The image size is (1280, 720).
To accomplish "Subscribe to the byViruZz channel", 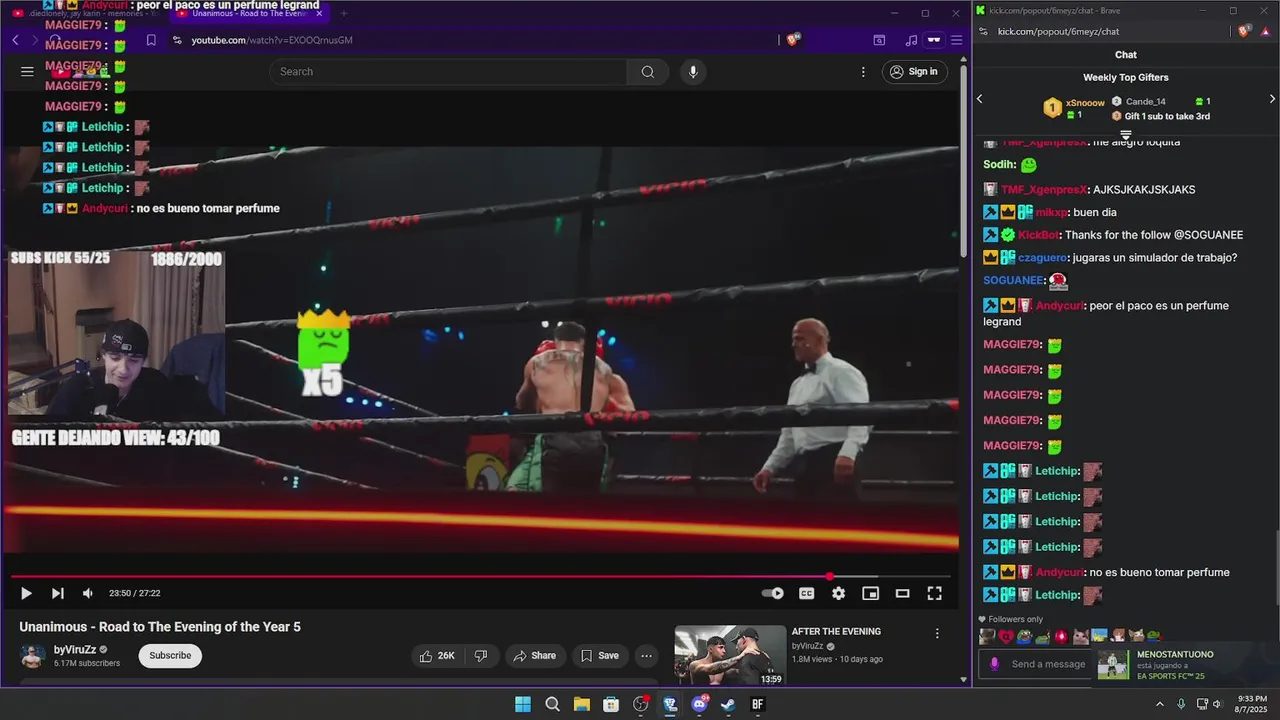I will (x=170, y=656).
